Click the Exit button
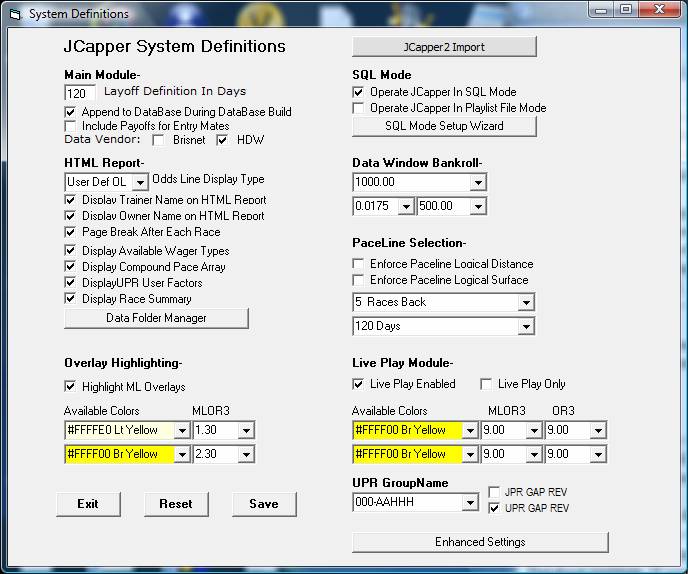Image resolution: width=688 pixels, height=574 pixels. [x=88, y=504]
